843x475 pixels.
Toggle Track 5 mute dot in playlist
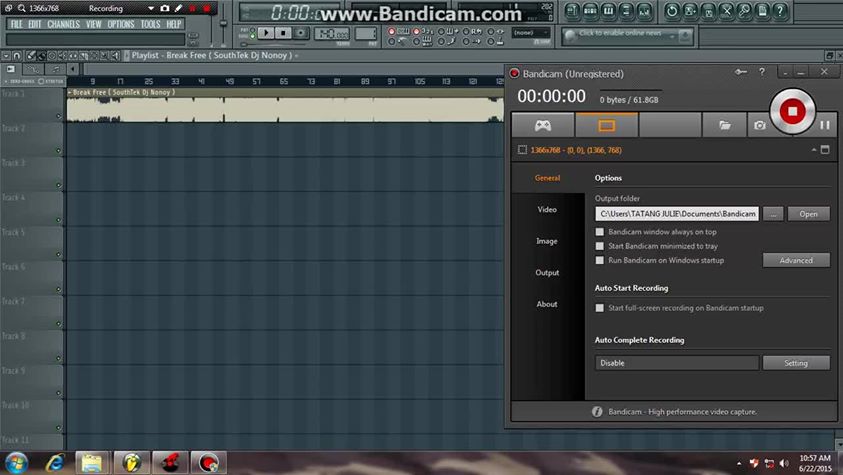[59, 255]
